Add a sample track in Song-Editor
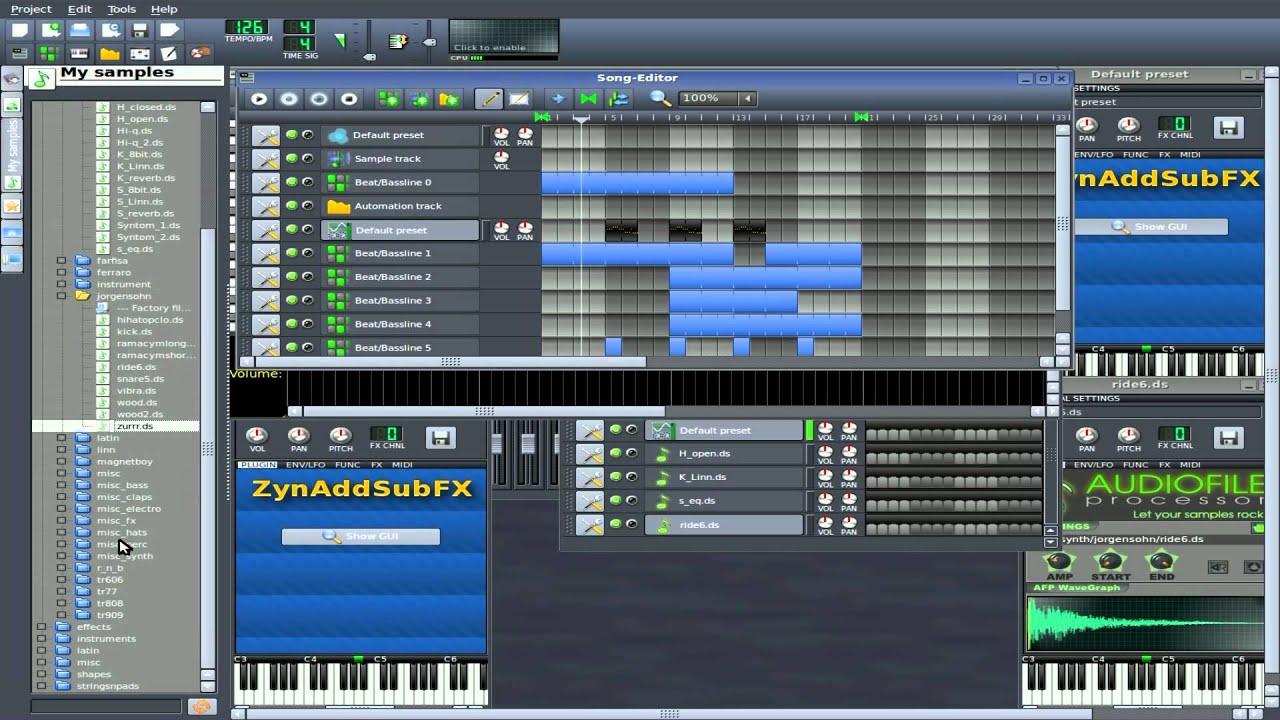 419,99
